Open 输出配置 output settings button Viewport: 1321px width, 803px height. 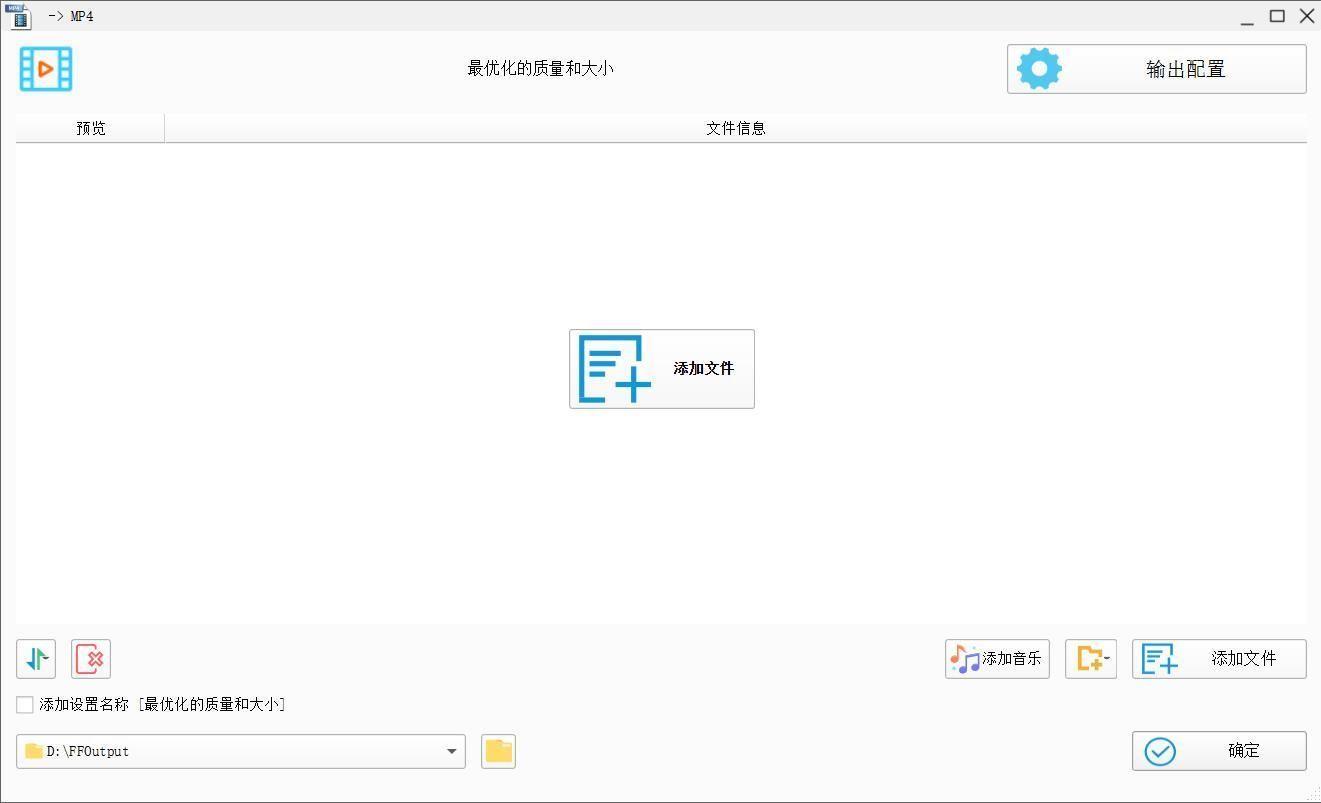pos(1156,69)
